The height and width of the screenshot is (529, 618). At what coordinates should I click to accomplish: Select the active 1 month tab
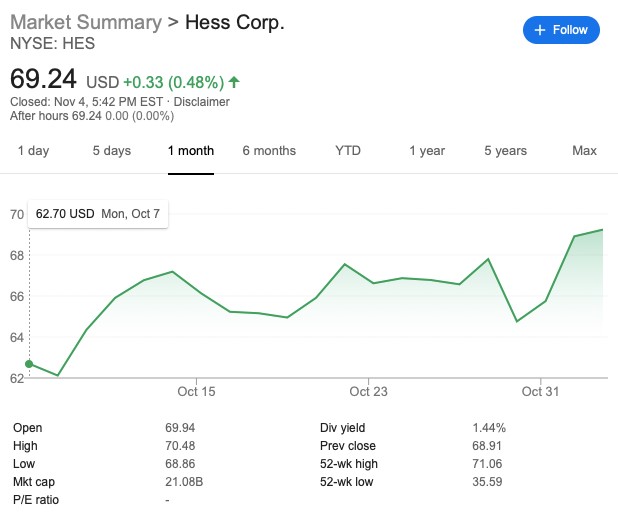190,151
